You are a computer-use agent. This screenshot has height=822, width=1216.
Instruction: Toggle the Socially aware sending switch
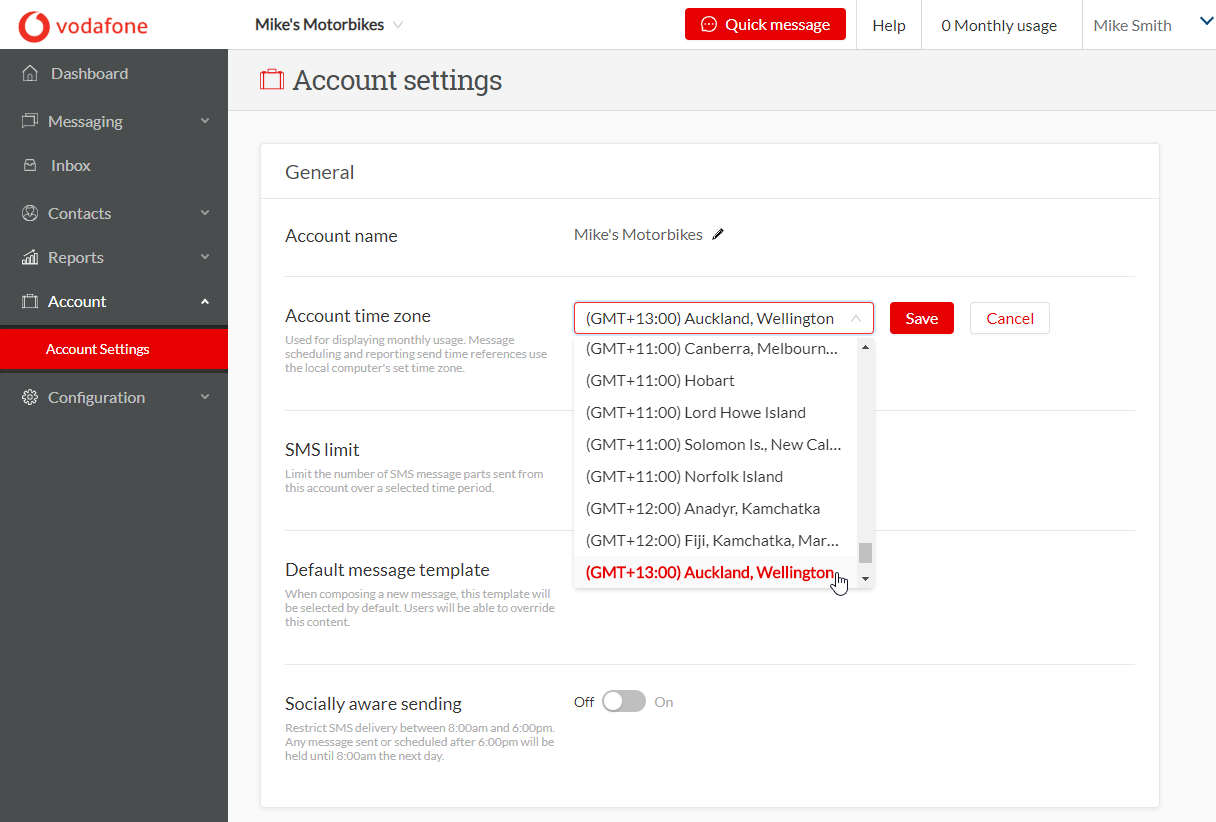tap(624, 702)
